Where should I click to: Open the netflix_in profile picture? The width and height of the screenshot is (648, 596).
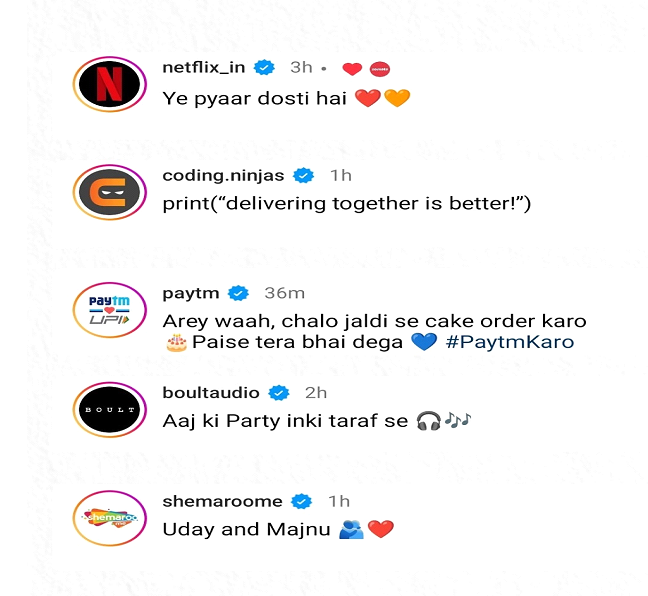pyautogui.click(x=110, y=84)
